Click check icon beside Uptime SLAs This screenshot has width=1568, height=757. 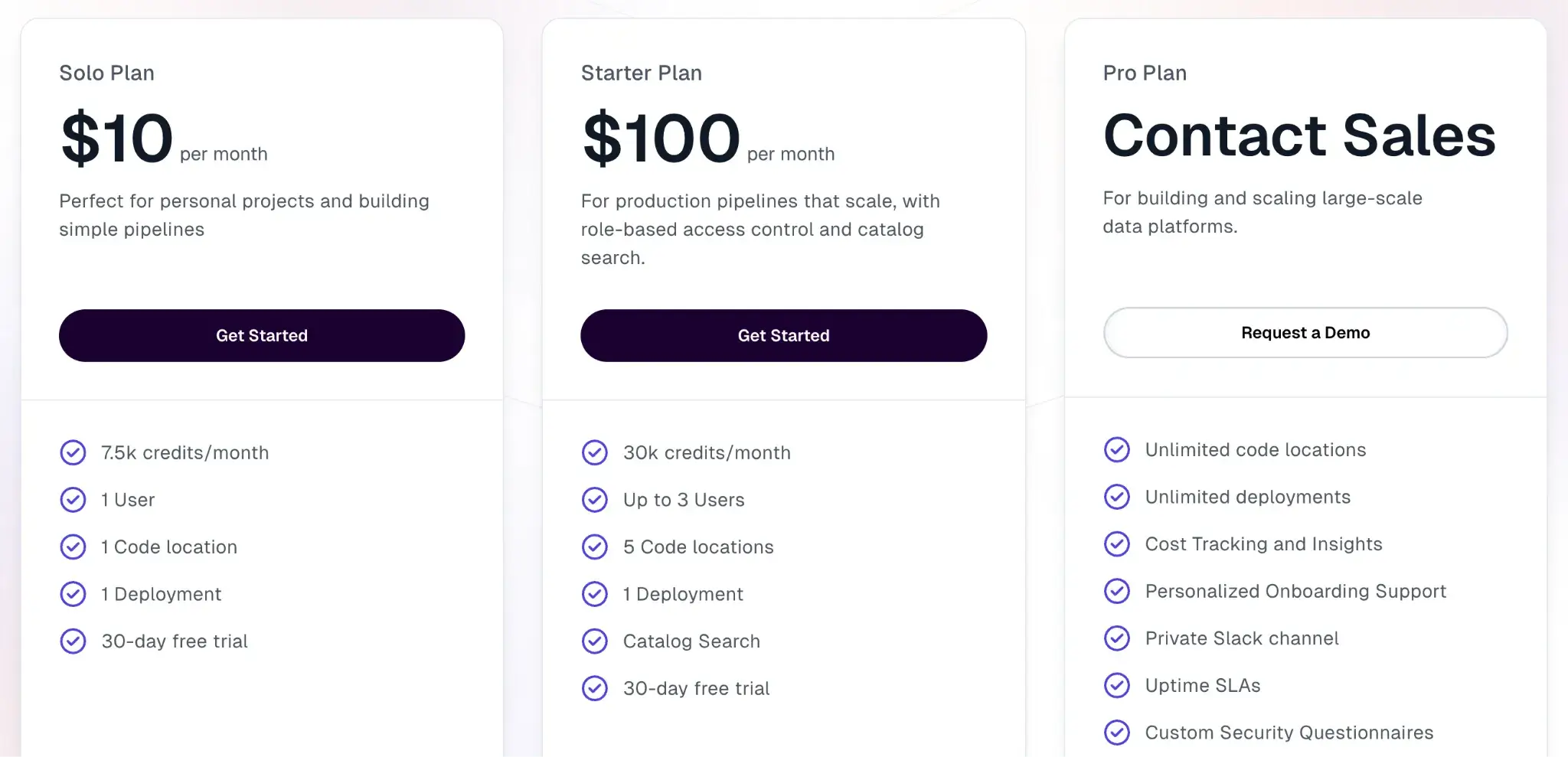(1117, 685)
